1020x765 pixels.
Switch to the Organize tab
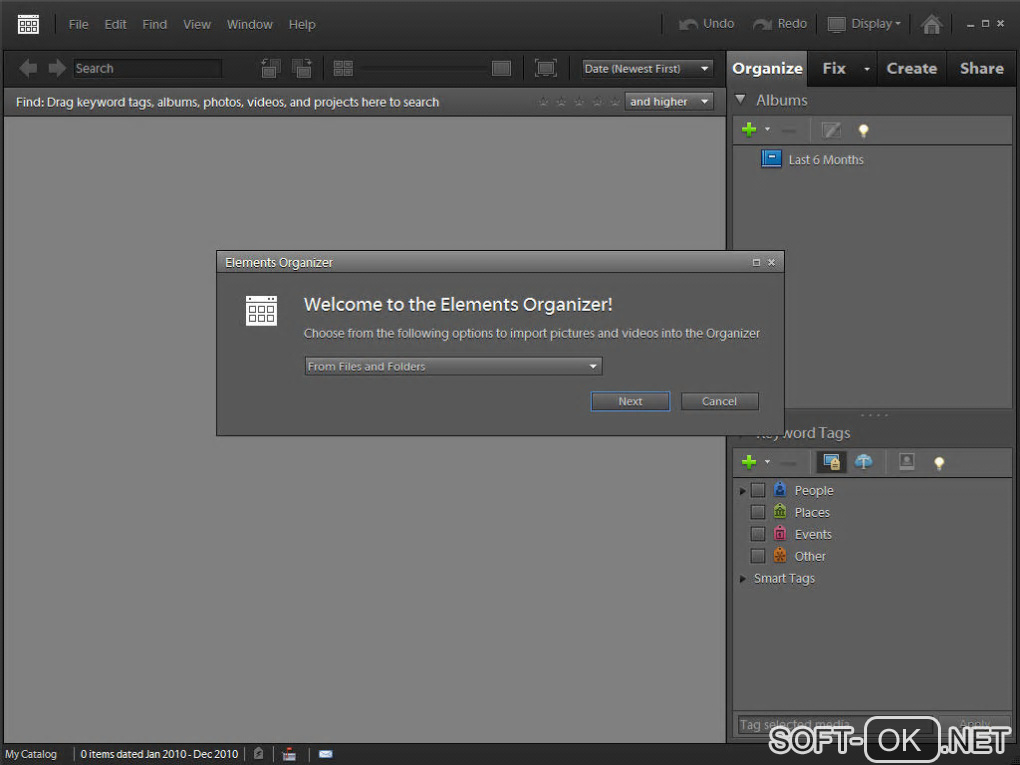(x=767, y=68)
